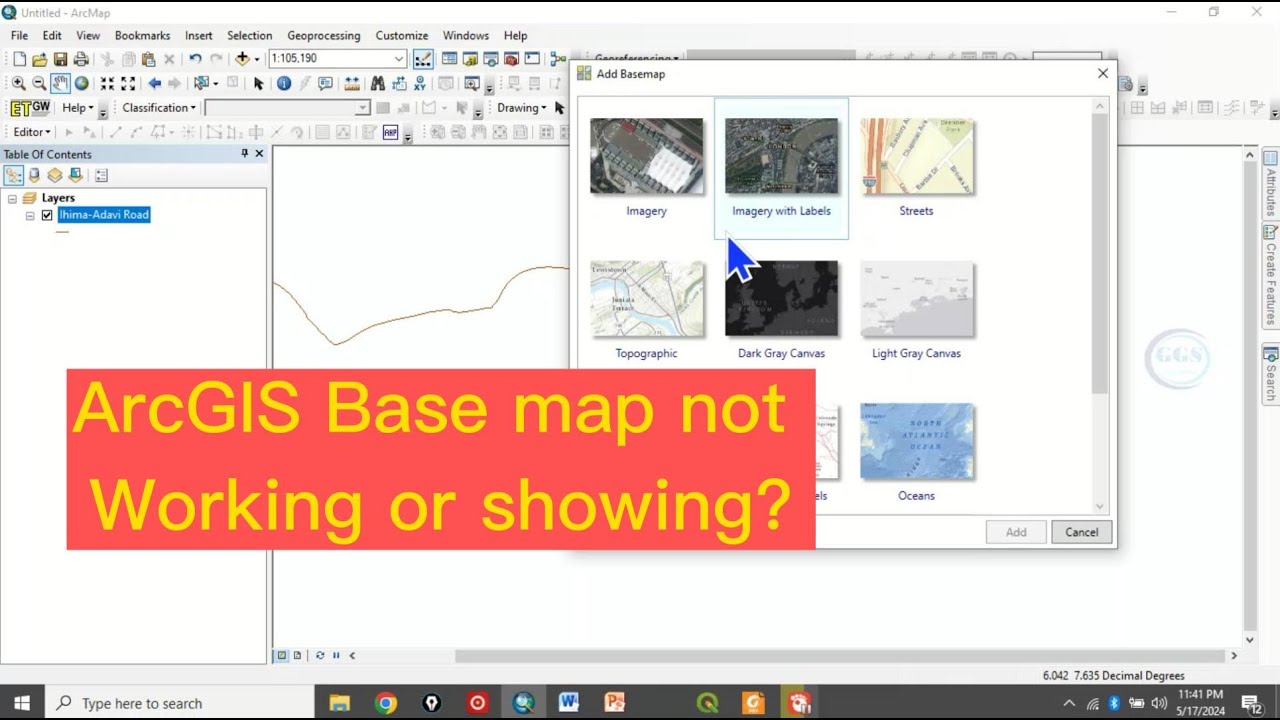Print the current map
1280x720 pixels.
click(81, 59)
